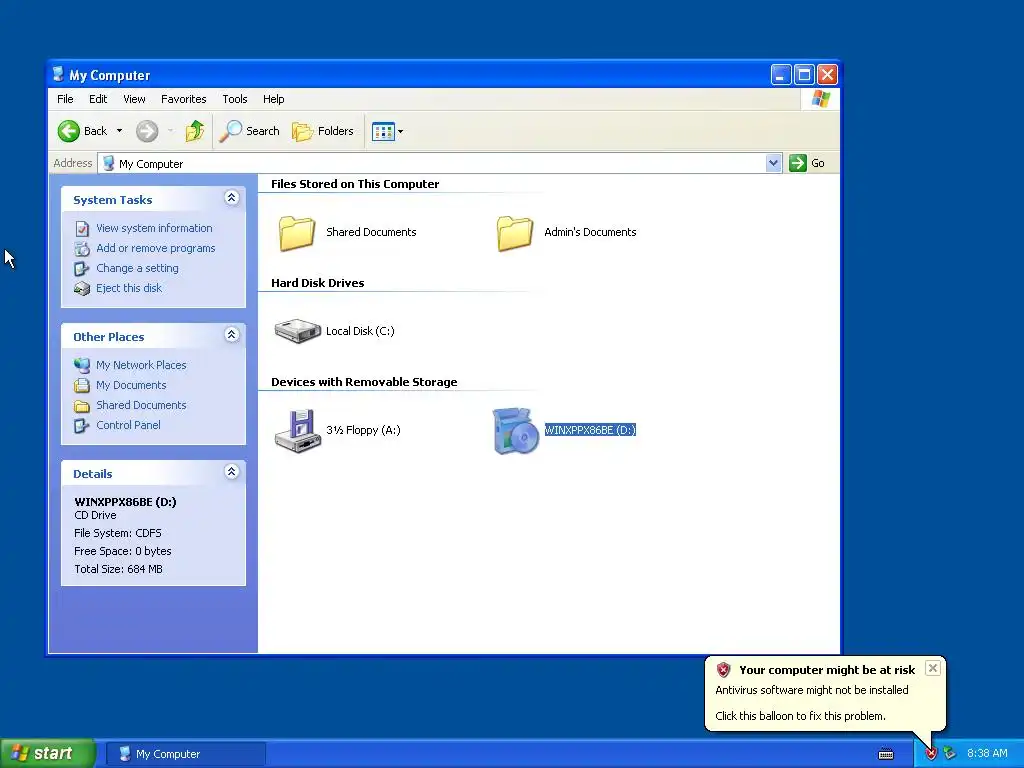
Task: Click Devices with Removable Storage header
Action: (x=364, y=382)
